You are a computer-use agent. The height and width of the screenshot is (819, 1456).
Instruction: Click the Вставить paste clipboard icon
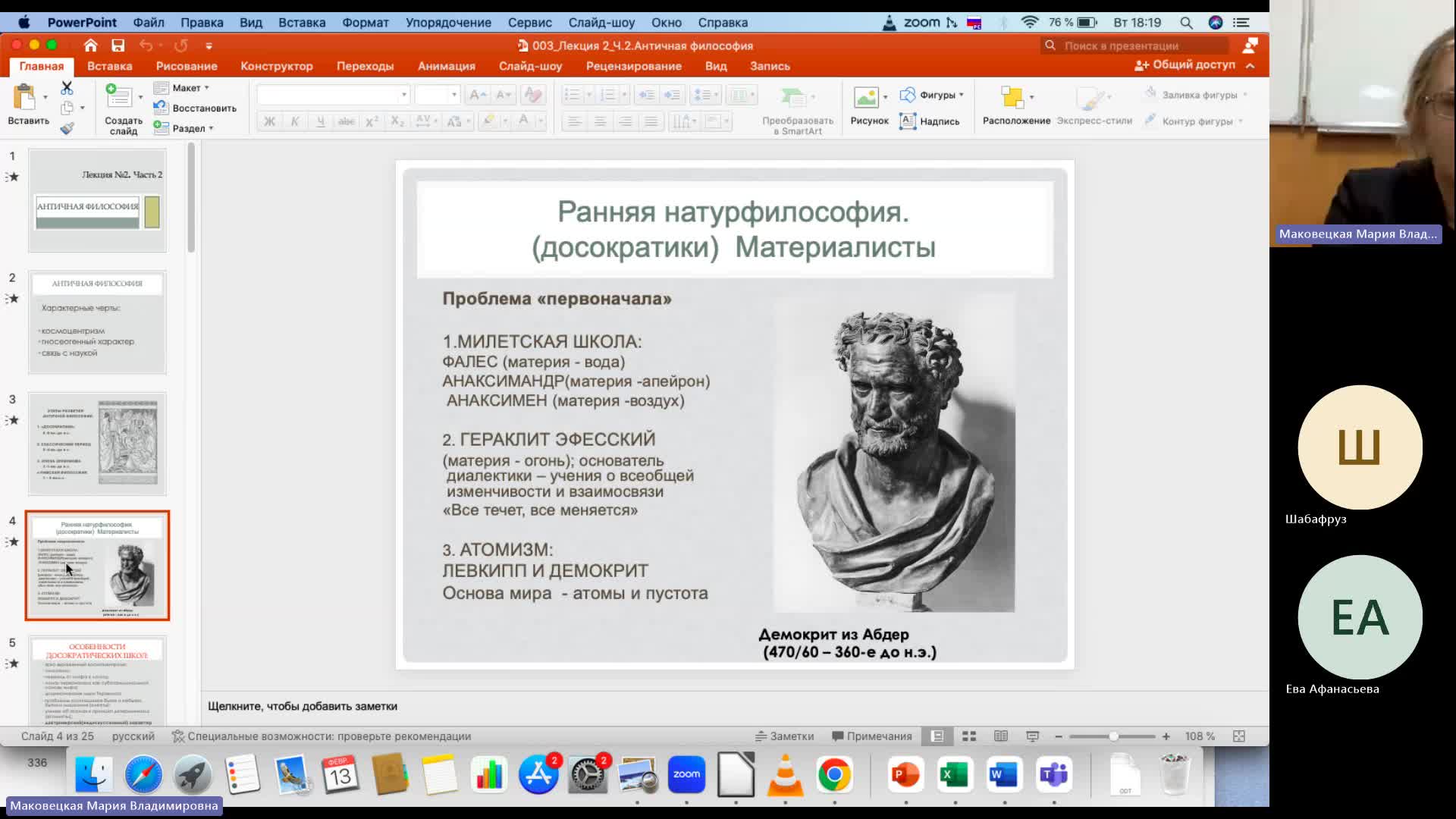25,99
